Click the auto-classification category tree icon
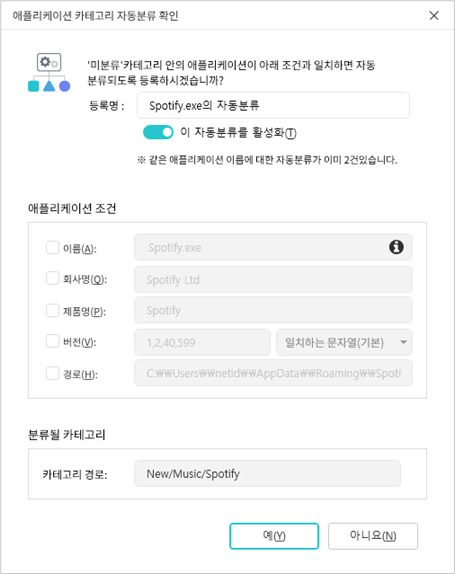The height and width of the screenshot is (574, 455). (x=49, y=72)
